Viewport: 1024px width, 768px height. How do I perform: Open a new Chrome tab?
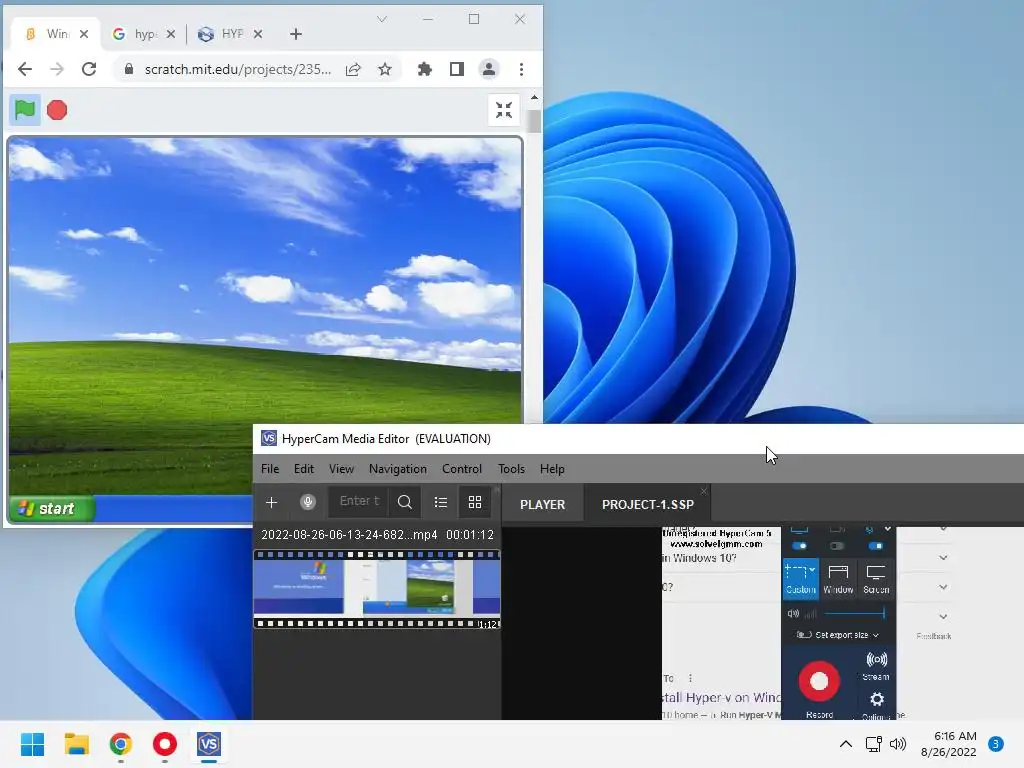pos(296,34)
